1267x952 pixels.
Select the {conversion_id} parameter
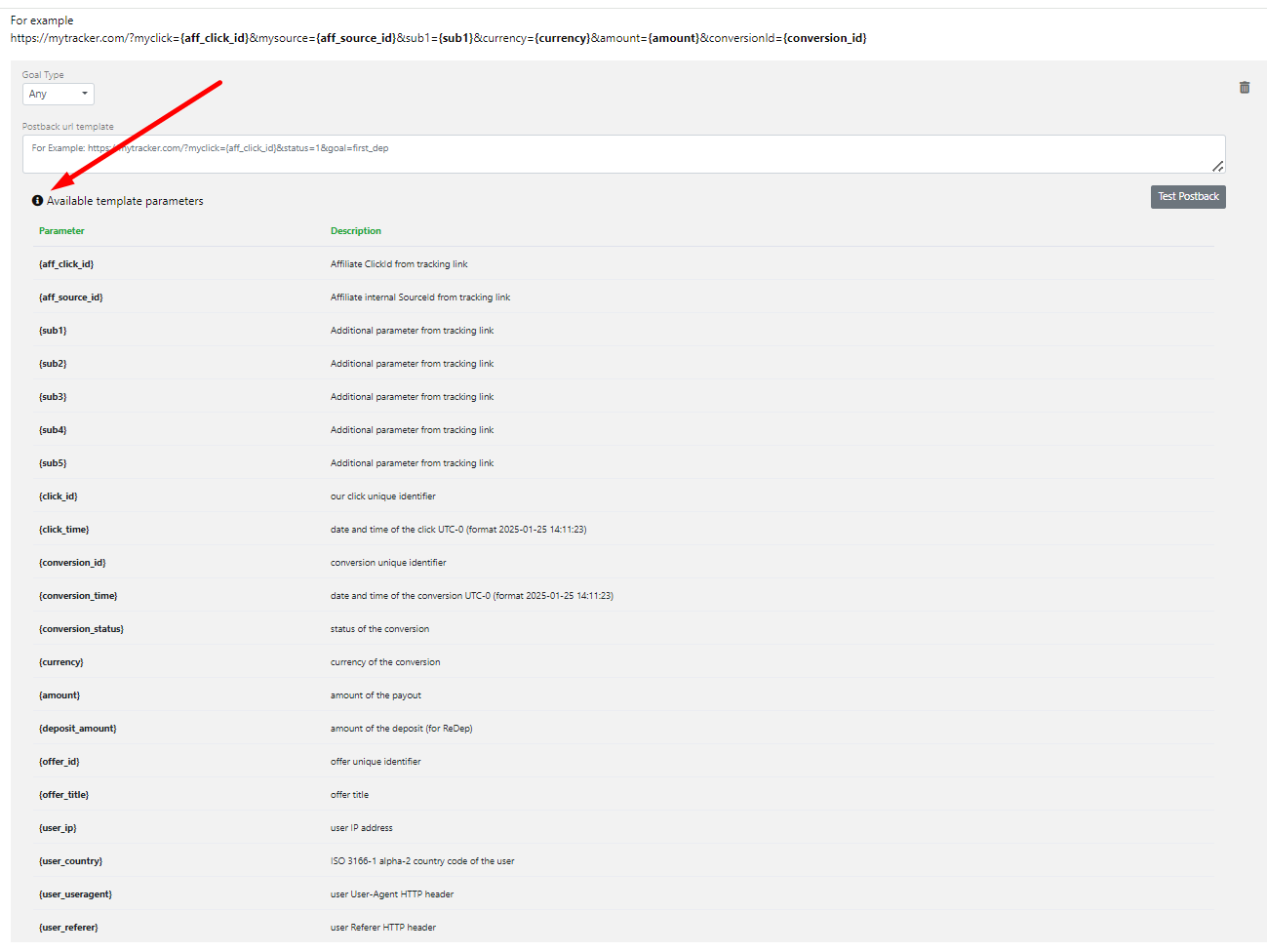(x=72, y=563)
